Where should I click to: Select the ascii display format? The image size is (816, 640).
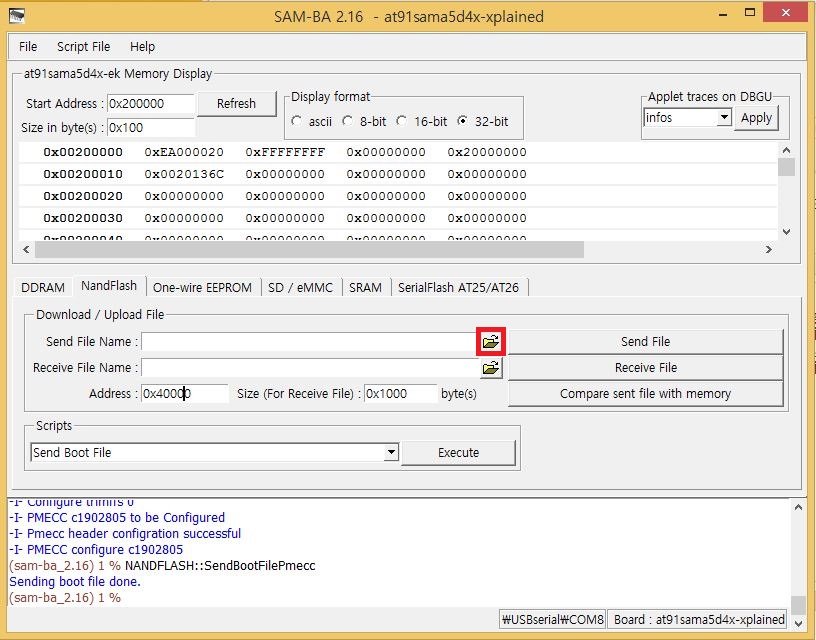pyautogui.click(x=296, y=121)
